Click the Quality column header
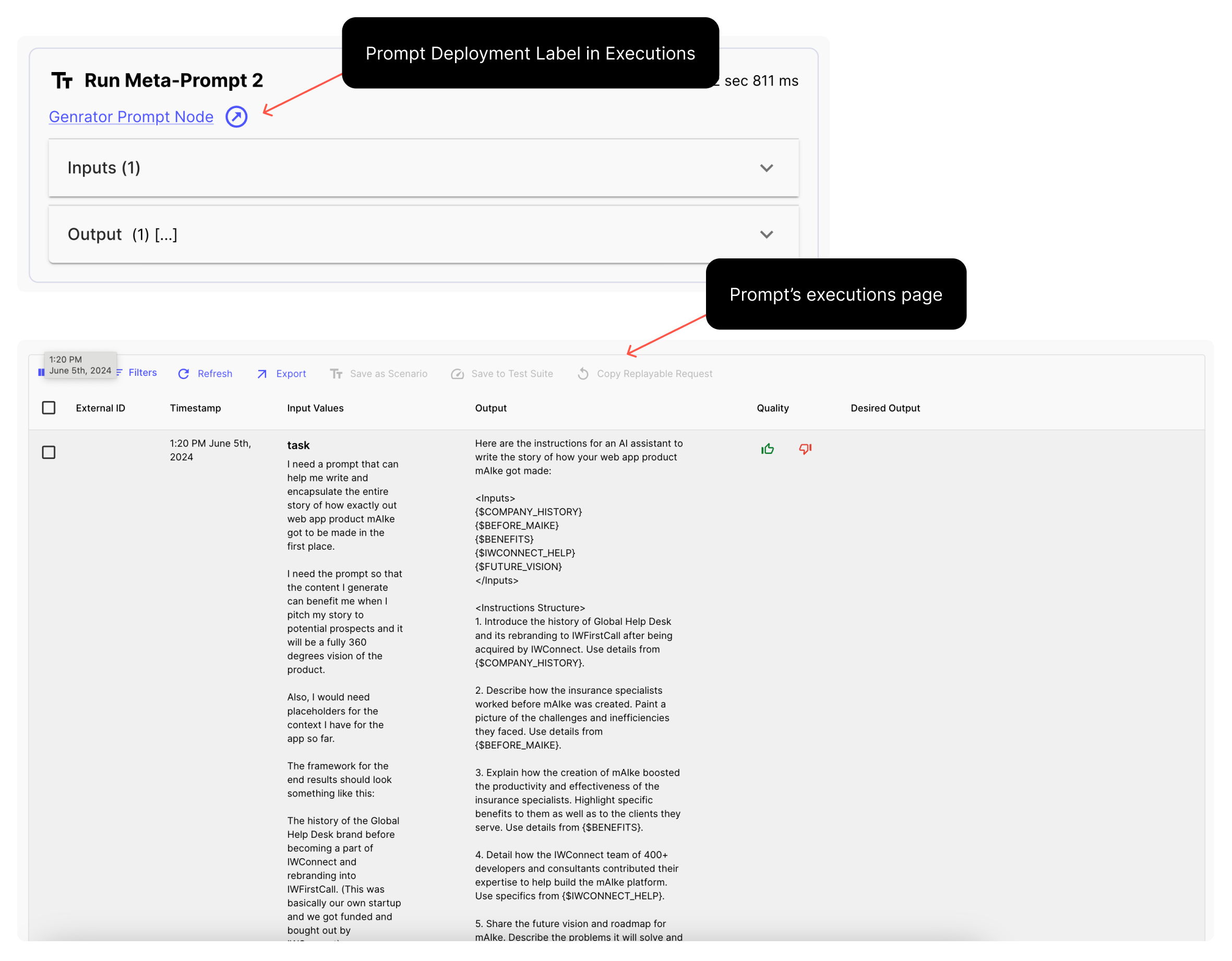This screenshot has height=961, width=1232. click(772, 408)
